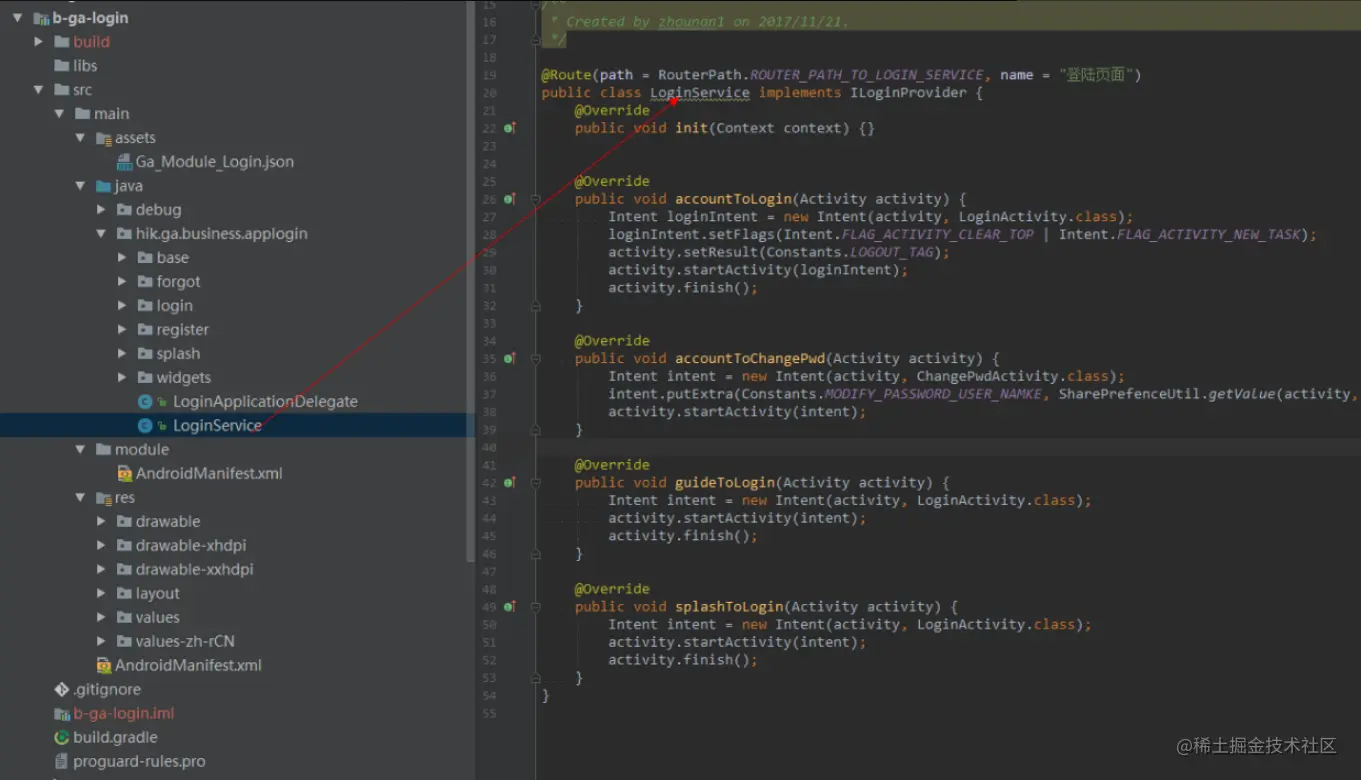The height and width of the screenshot is (780, 1361).
Task: Click the implements gutter icon beside accountToChangePwd
Action: (510, 358)
